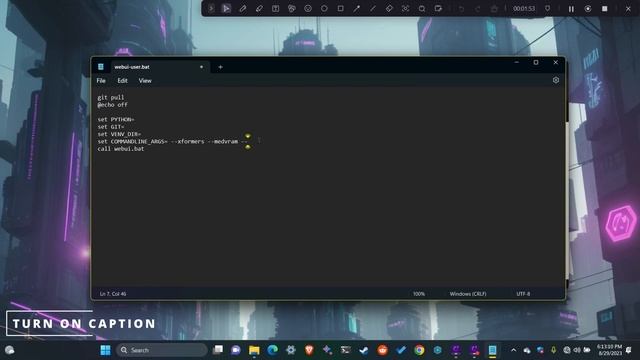Add a marker to the recording
This screenshot has width=640, height=360.
547,9
